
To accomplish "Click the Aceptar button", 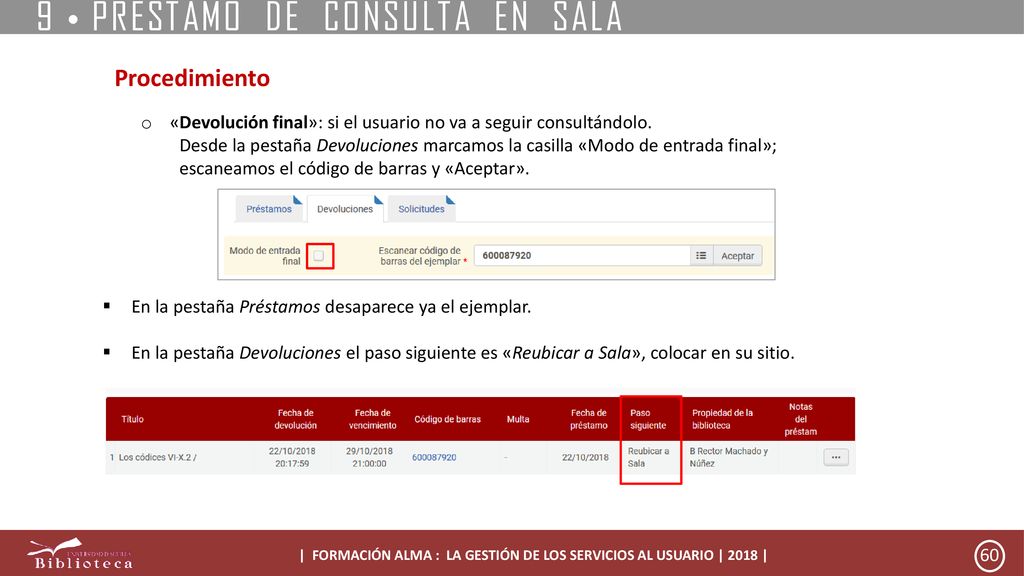I will [x=737, y=255].
